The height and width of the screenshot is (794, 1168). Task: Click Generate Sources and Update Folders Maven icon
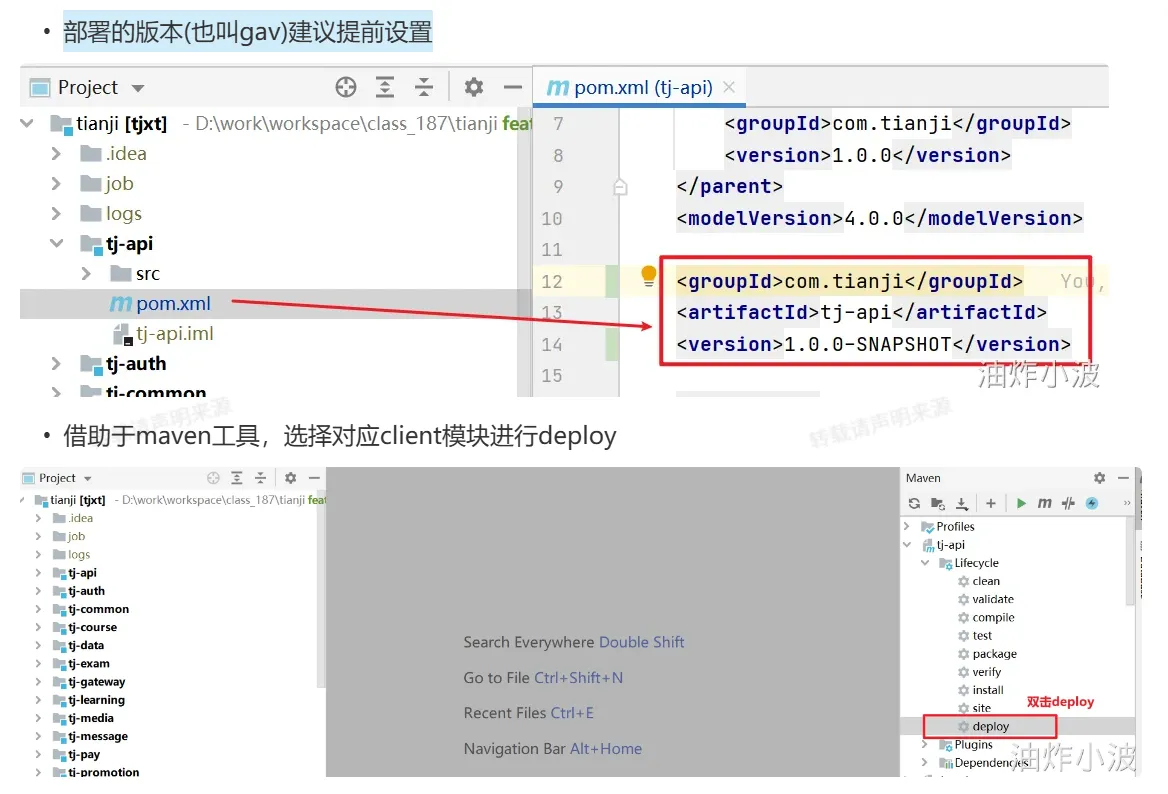coord(938,504)
